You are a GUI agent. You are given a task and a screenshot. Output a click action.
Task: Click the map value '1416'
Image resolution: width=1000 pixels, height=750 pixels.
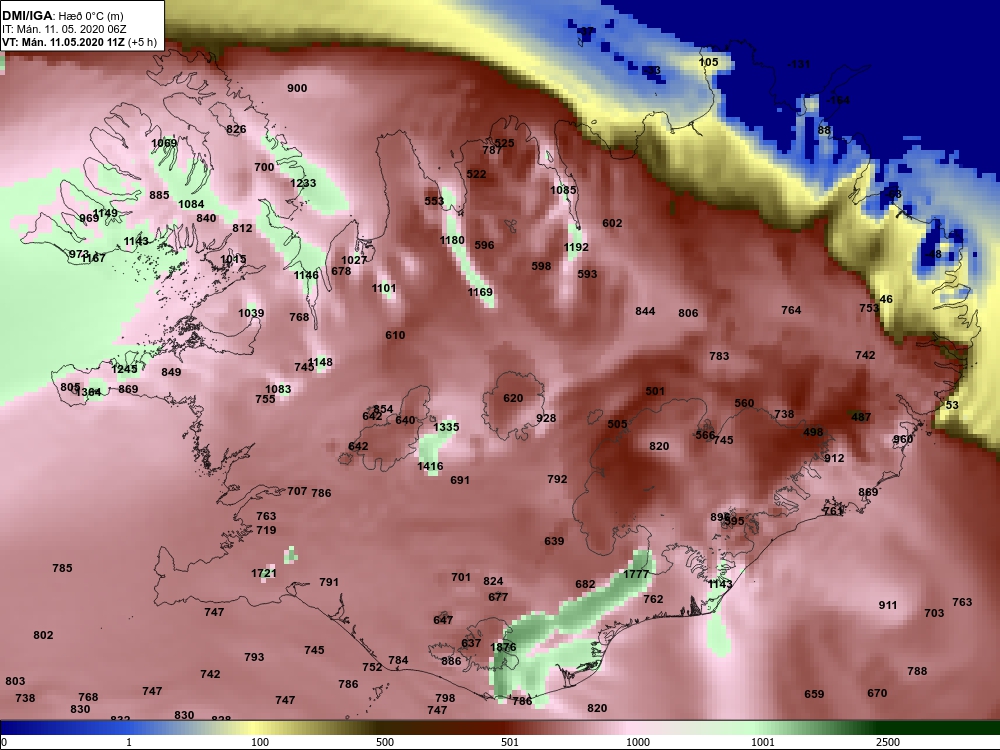click(x=430, y=466)
